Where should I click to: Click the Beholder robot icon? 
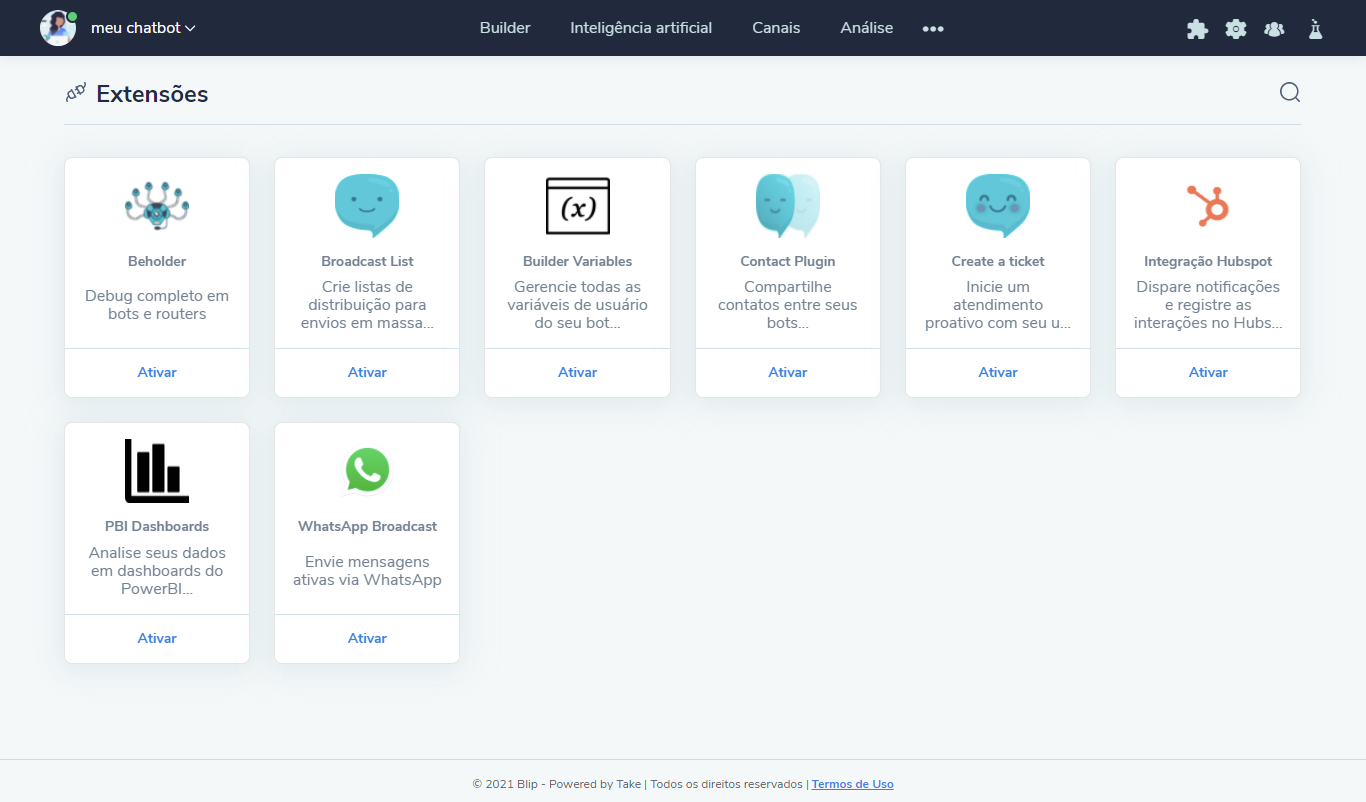157,206
